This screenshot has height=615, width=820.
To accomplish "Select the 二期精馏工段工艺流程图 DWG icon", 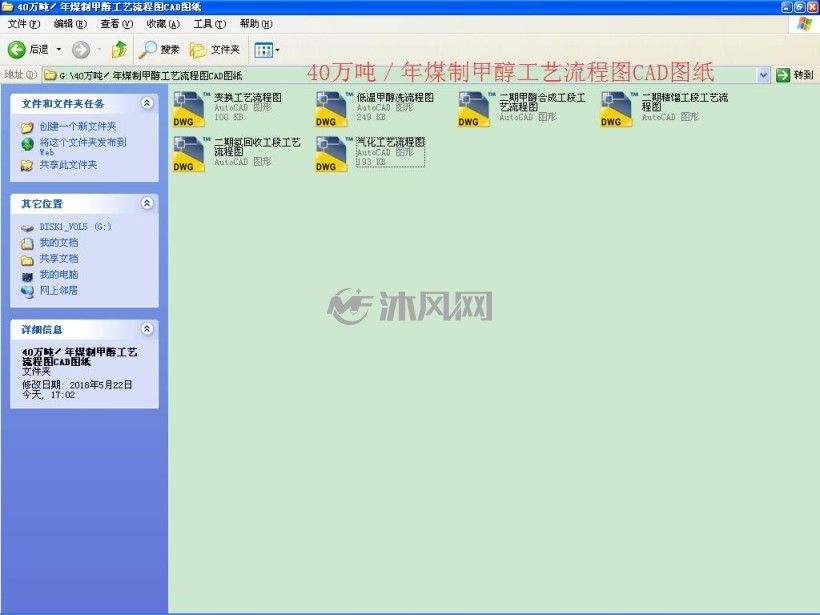I will pos(617,109).
